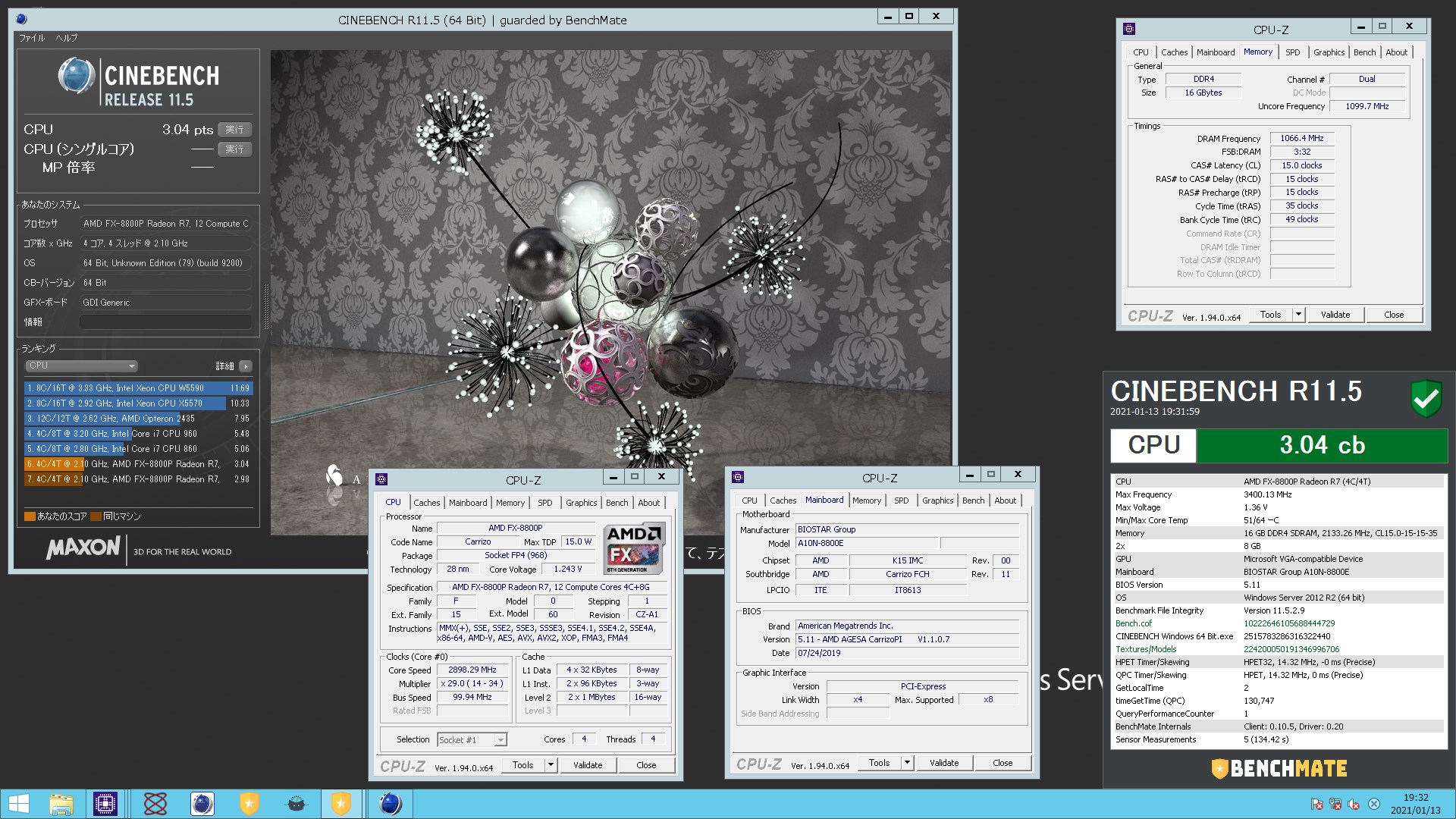Open the Windows Start button
This screenshot has width=1456, height=819.
pyautogui.click(x=17, y=804)
